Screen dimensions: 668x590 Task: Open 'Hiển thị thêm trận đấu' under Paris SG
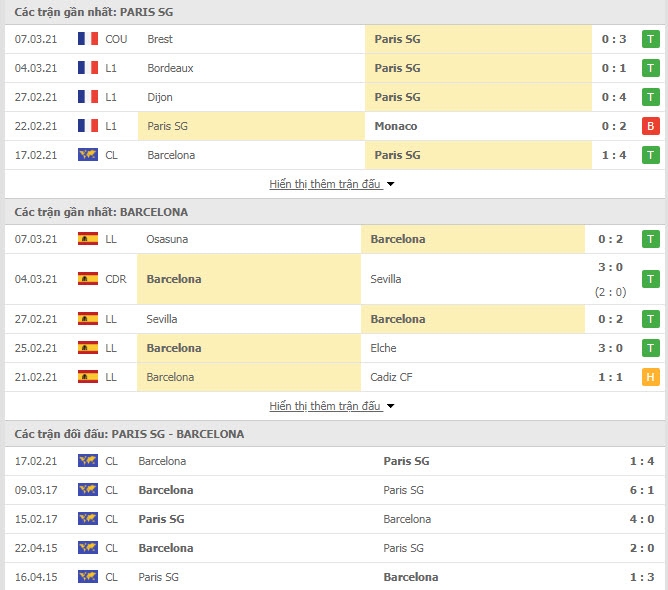point(325,184)
